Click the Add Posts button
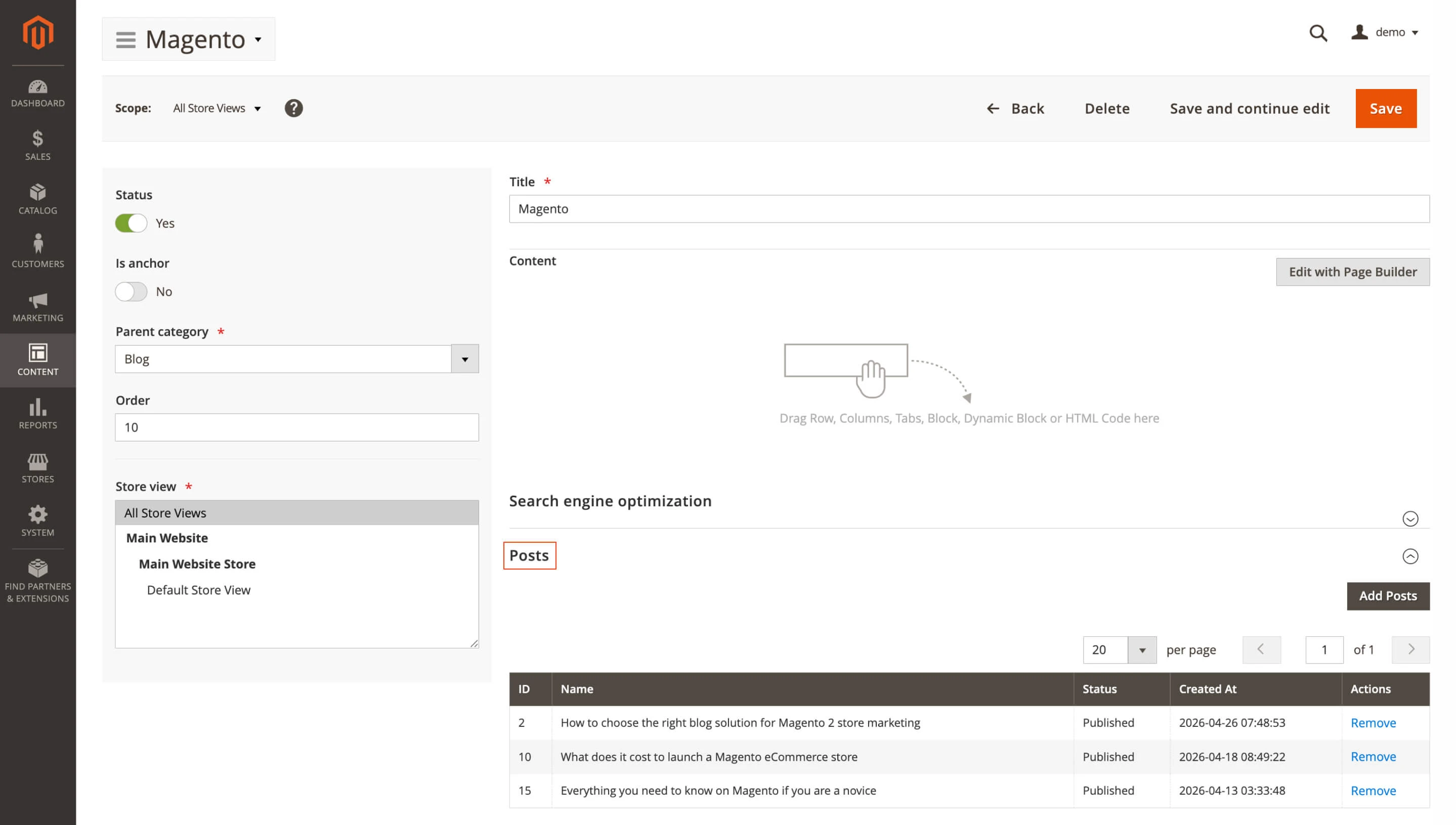Viewport: 1456px width, 825px height. point(1388,596)
